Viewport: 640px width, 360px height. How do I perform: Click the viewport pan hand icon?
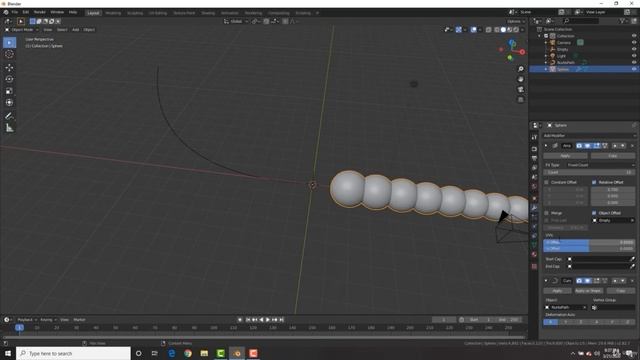520,79
